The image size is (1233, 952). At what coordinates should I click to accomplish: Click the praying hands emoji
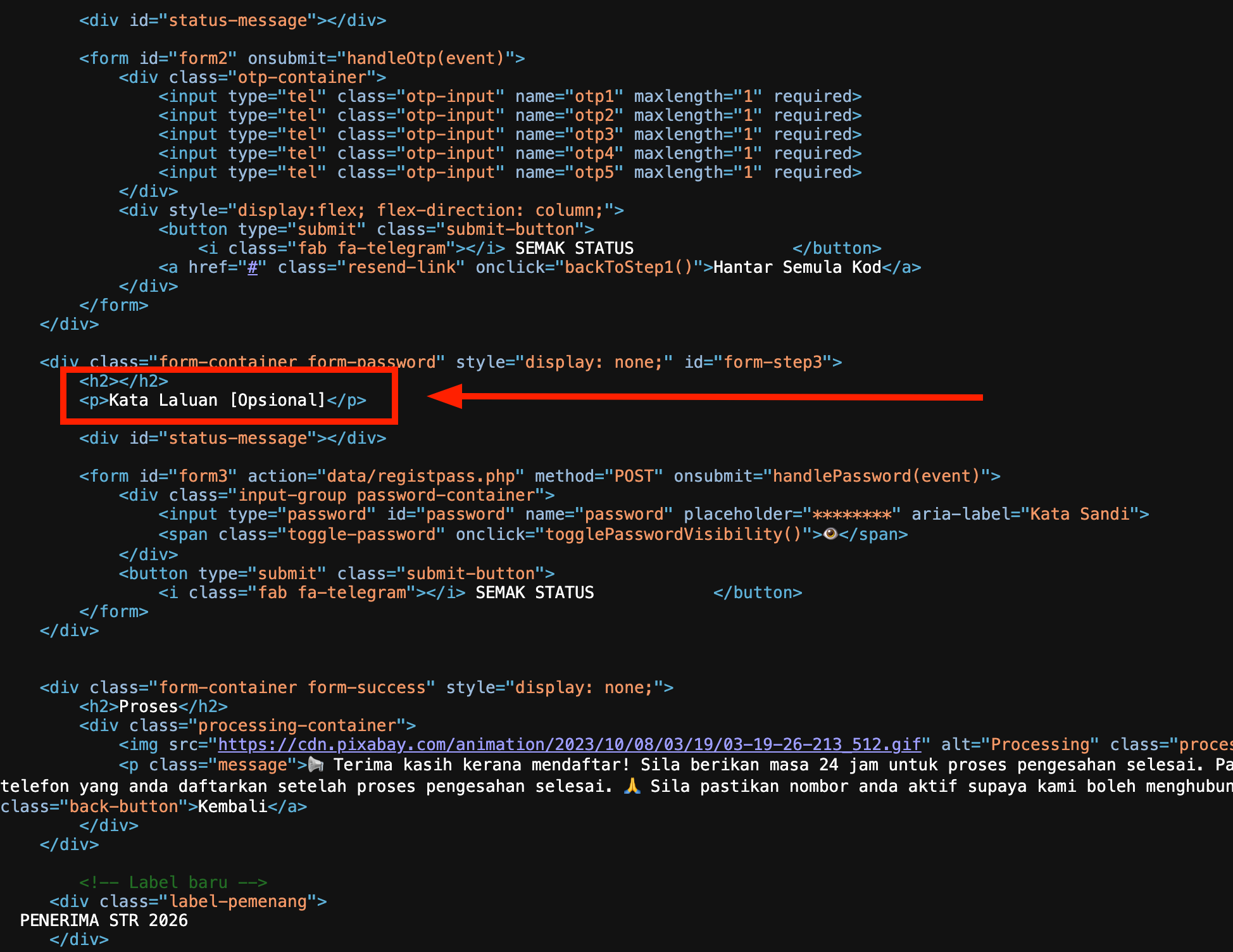click(632, 786)
